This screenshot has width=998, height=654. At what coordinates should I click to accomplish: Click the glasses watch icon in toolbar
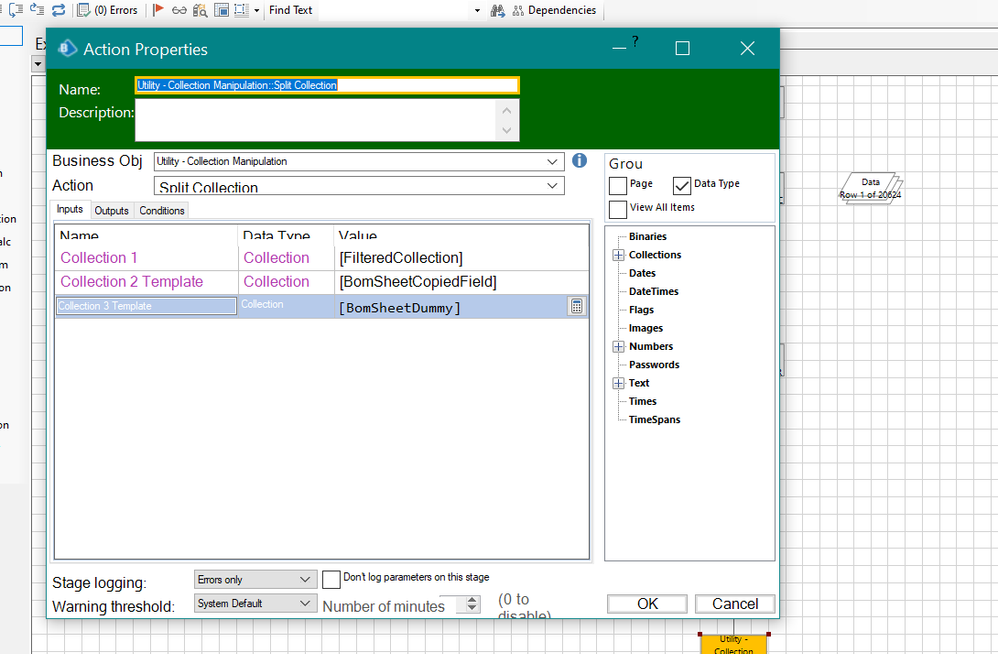(178, 10)
